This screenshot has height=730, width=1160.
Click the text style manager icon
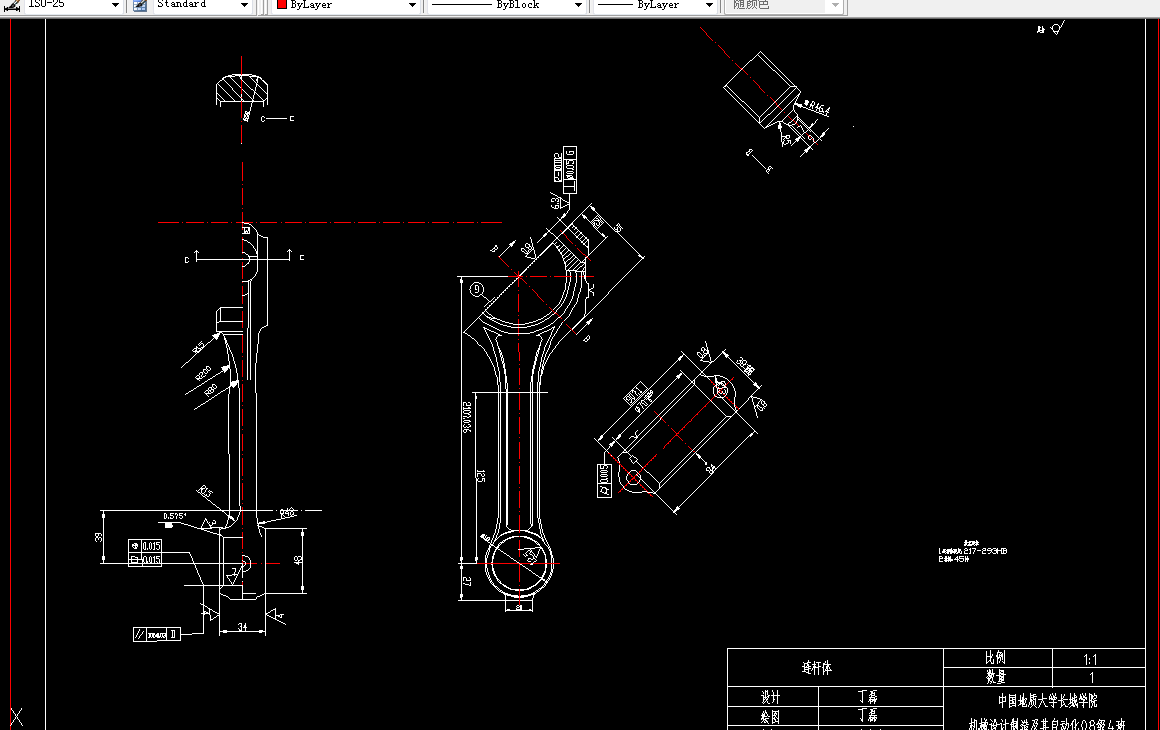[x=140, y=5]
